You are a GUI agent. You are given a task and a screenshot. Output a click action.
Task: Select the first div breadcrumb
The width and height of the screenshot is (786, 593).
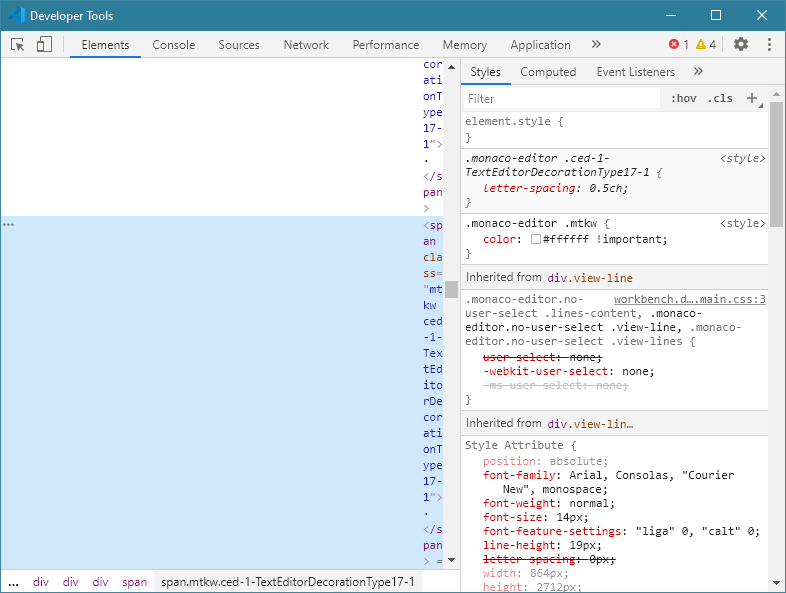coord(41,582)
